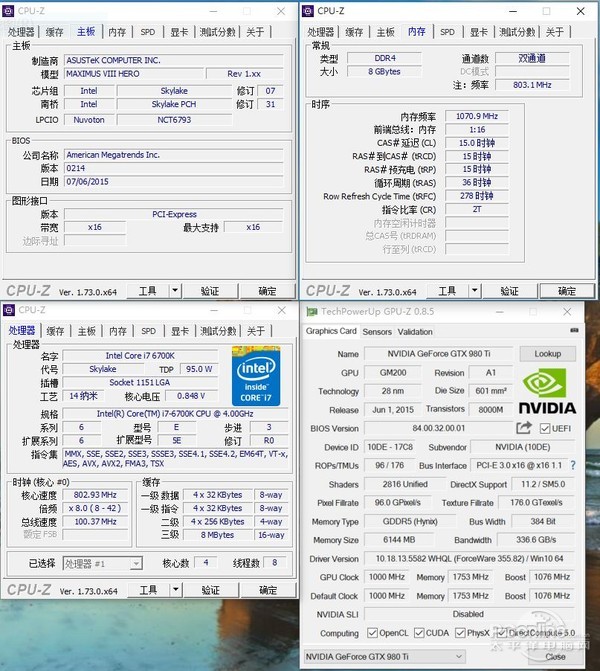
Task: Click 验证 button in mainboard CPU-Z window
Action: pyautogui.click(x=210, y=291)
